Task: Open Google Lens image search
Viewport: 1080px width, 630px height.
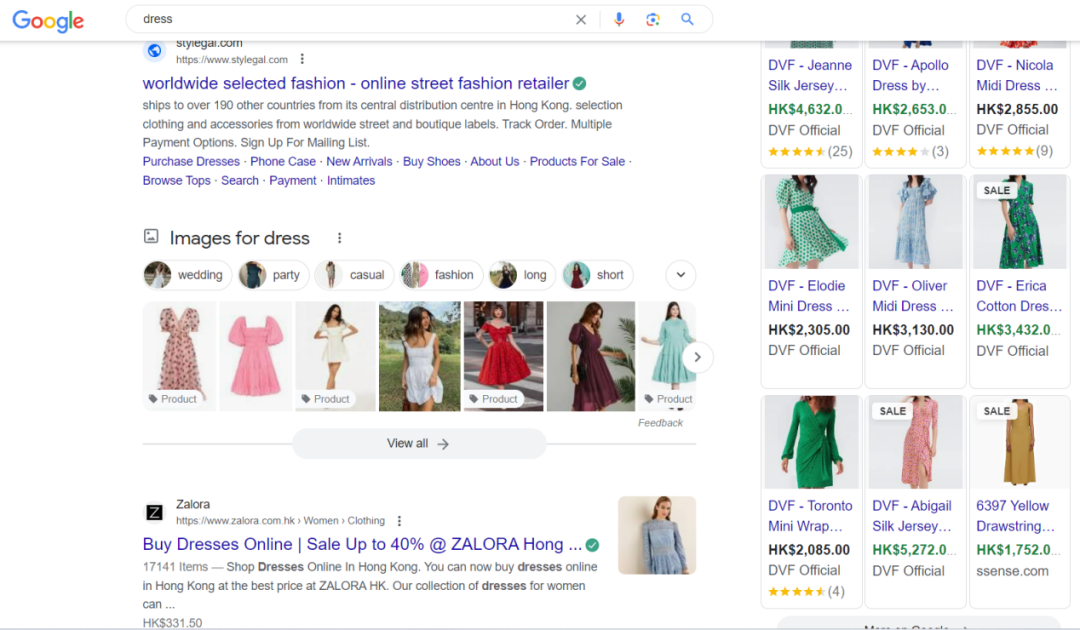Action: (653, 19)
